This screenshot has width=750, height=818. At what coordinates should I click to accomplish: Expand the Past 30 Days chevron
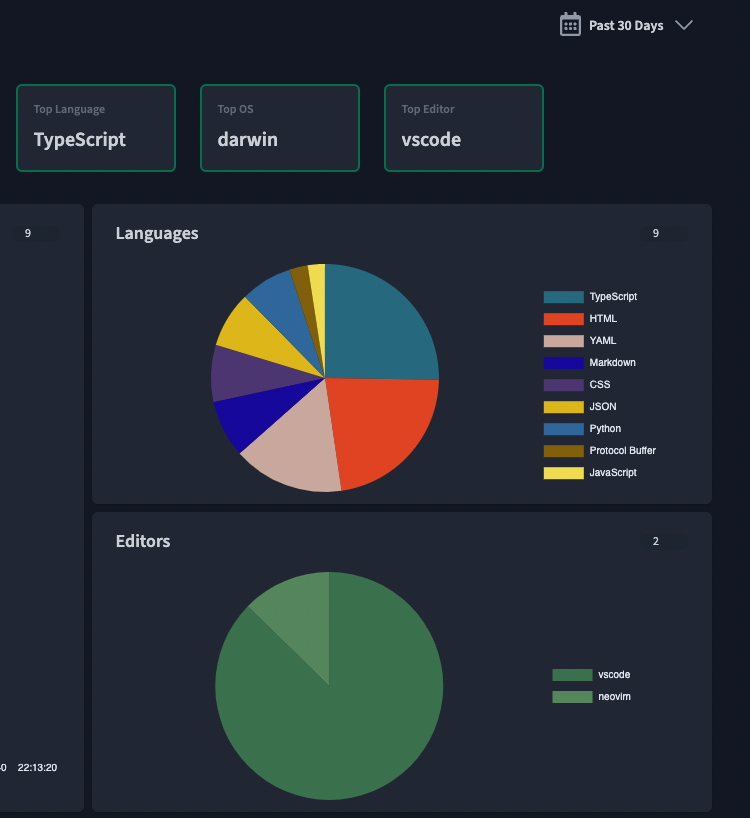(x=684, y=25)
